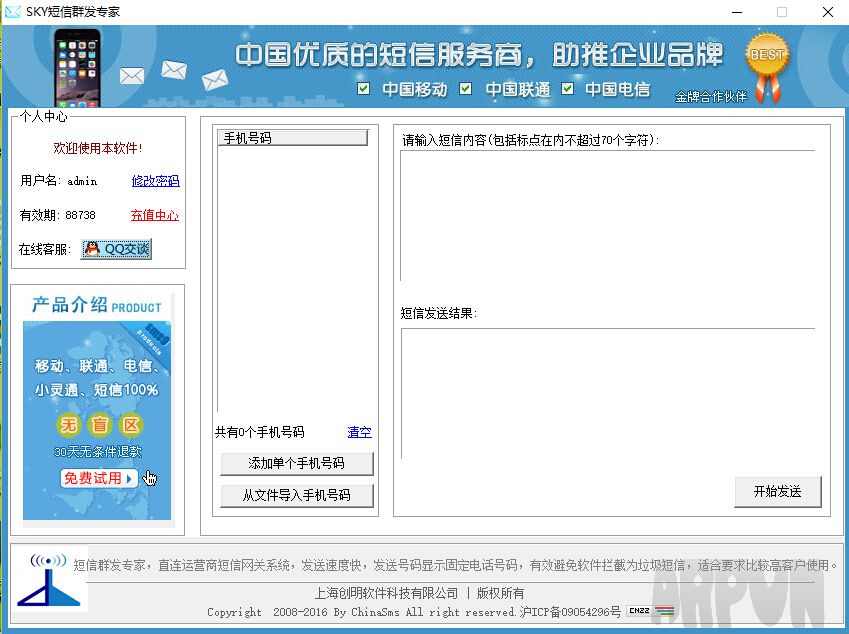Click the QQ penguin icon
Screen dimensions: 849x634
[93, 249]
